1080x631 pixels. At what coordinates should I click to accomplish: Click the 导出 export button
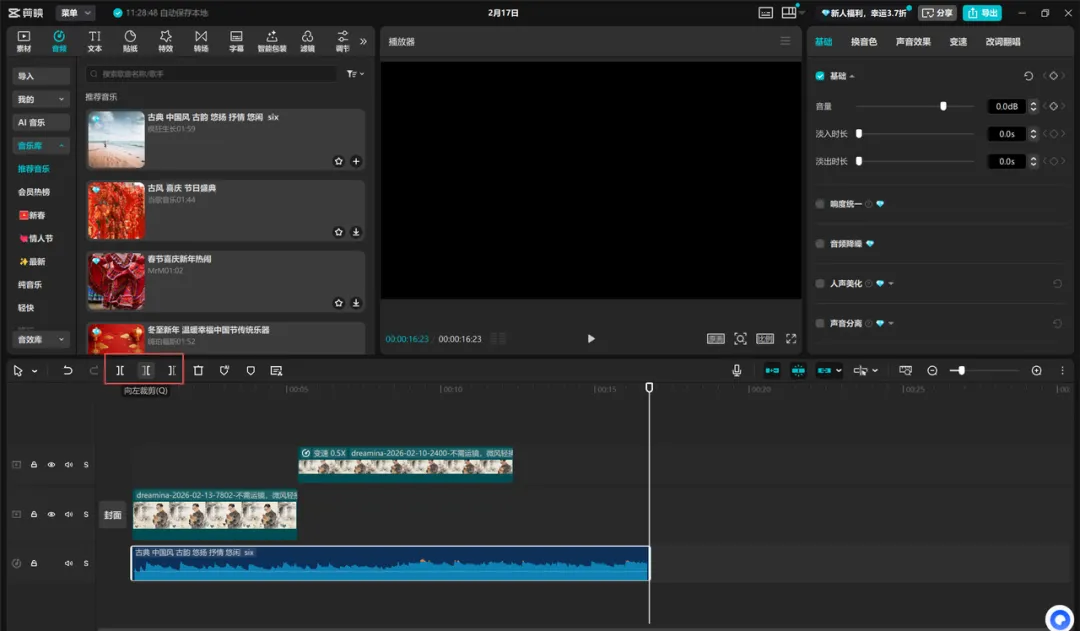click(982, 13)
